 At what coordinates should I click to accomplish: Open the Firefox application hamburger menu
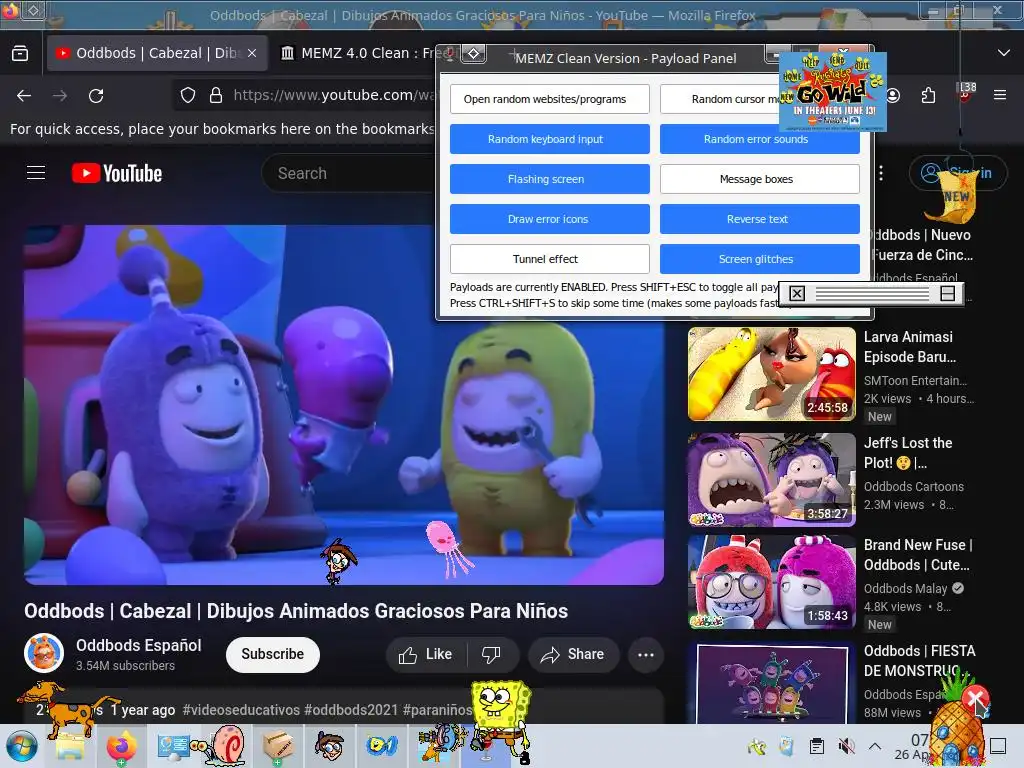[999, 95]
